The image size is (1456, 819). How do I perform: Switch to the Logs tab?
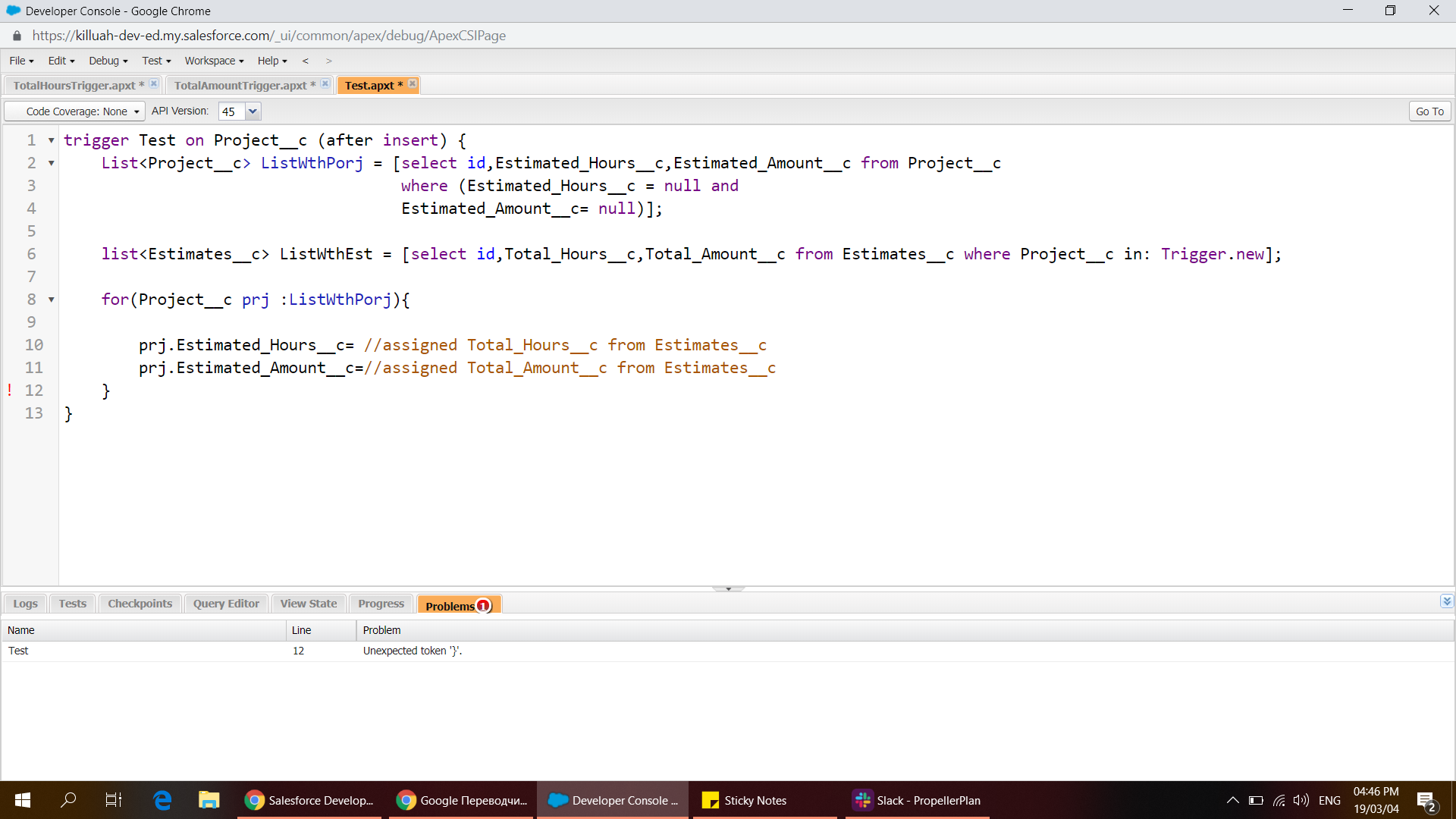point(25,604)
